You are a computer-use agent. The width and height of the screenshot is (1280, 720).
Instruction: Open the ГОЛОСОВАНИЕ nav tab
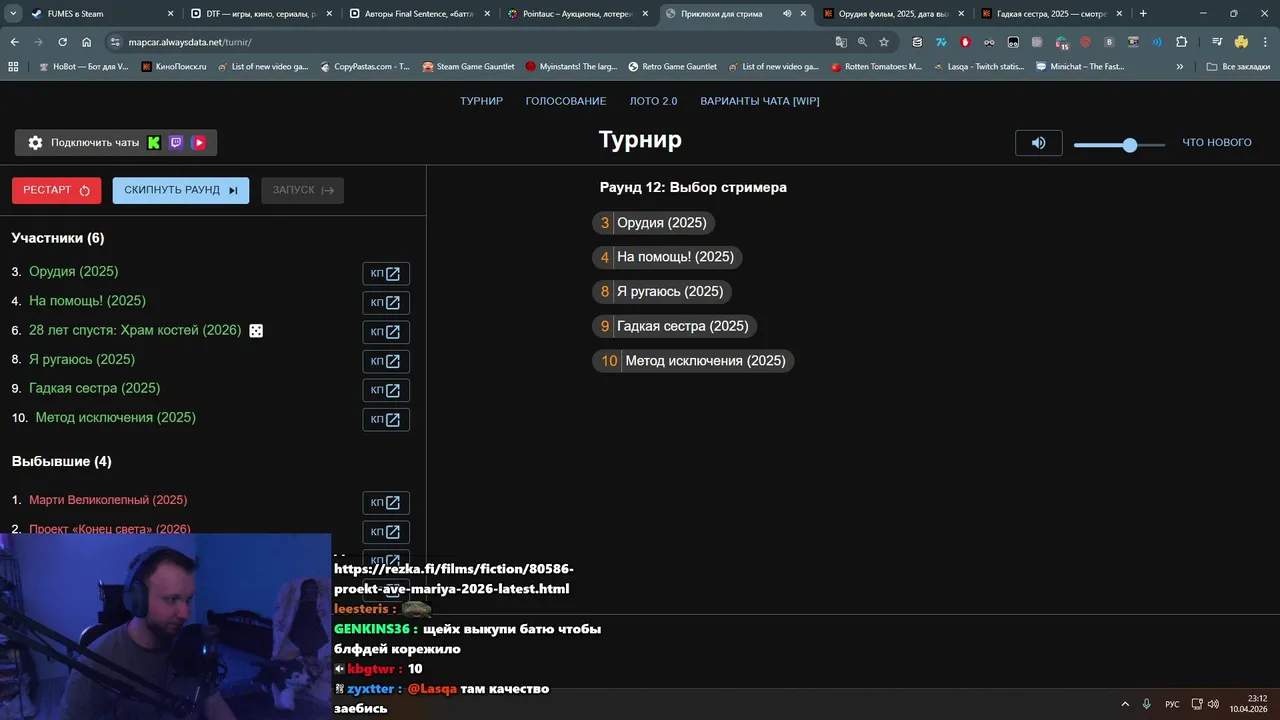[x=566, y=101]
